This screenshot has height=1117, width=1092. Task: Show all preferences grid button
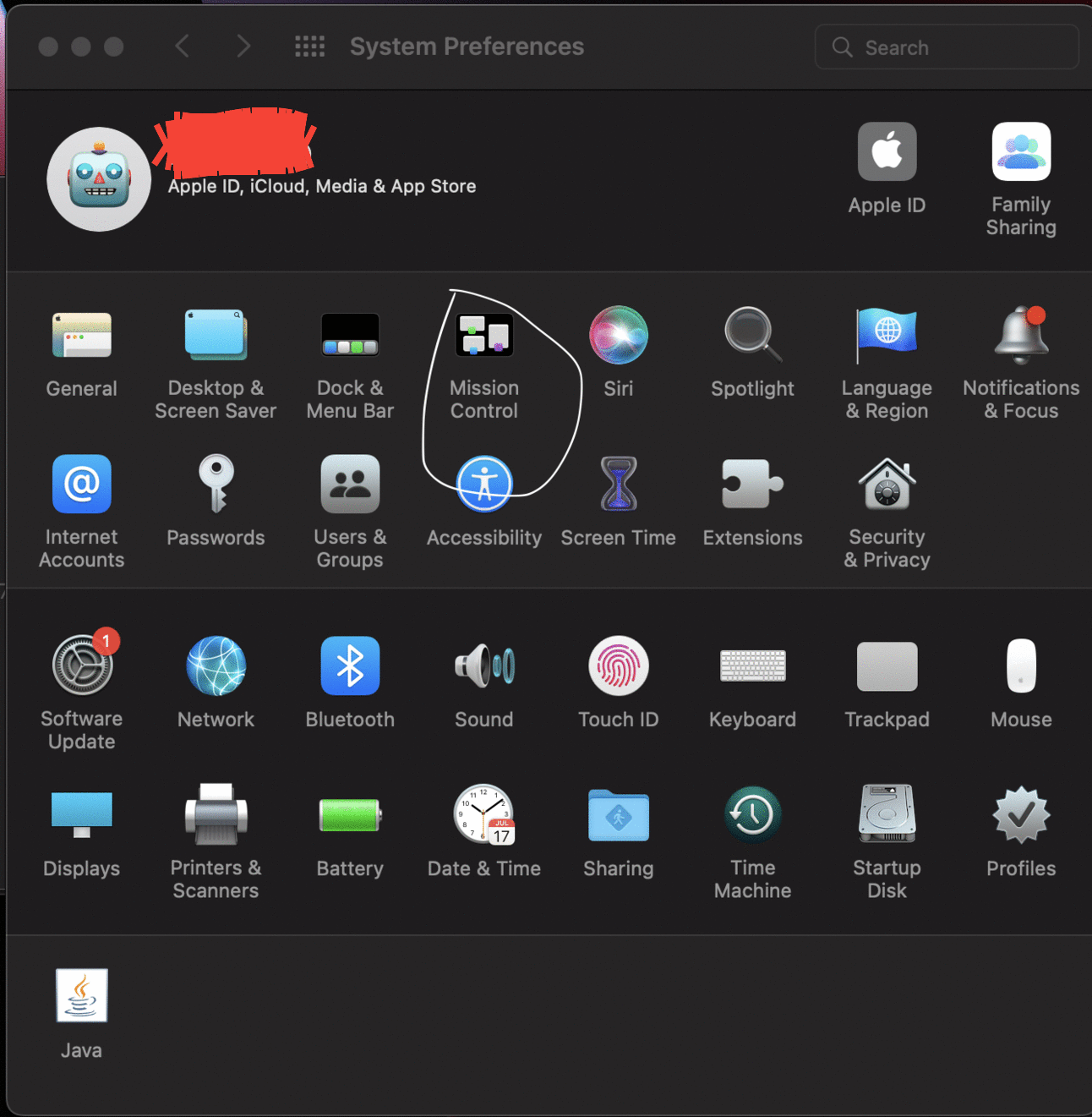(x=309, y=46)
